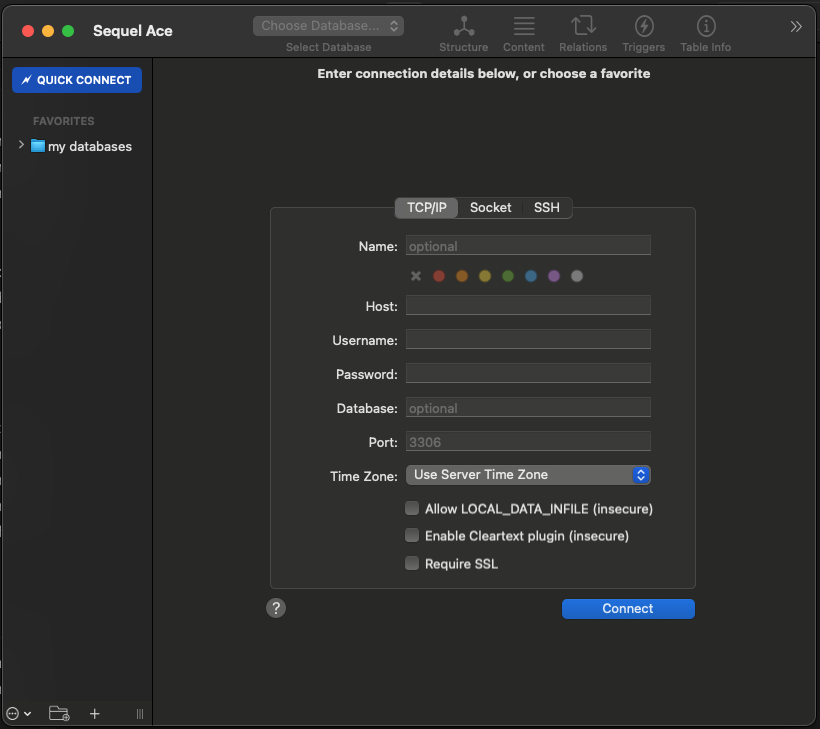The image size is (820, 729).
Task: Choose the purple connection color
Action: click(554, 276)
